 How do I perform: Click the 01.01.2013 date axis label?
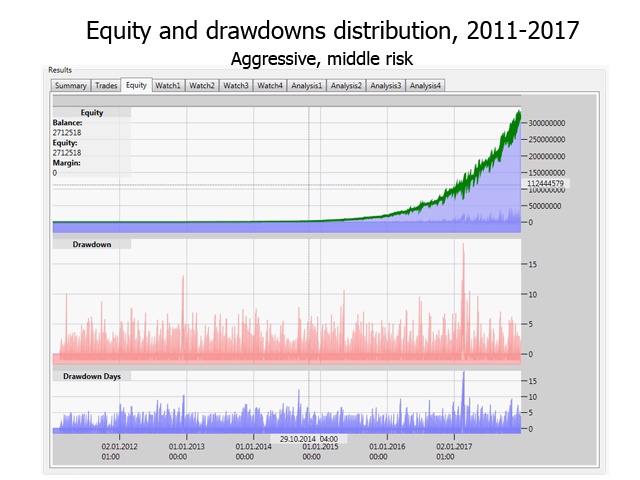click(x=187, y=451)
